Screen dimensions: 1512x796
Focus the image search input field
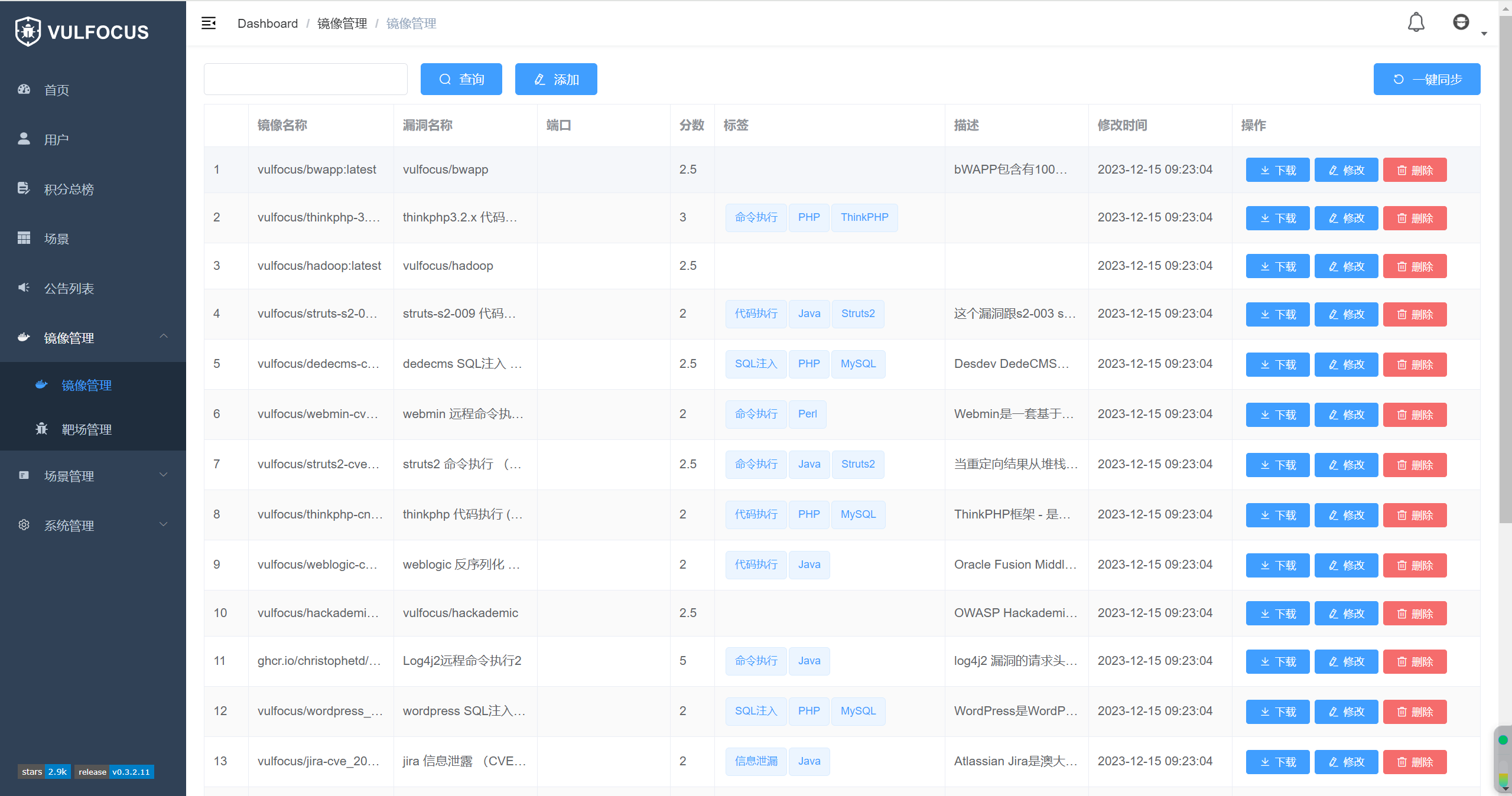305,79
